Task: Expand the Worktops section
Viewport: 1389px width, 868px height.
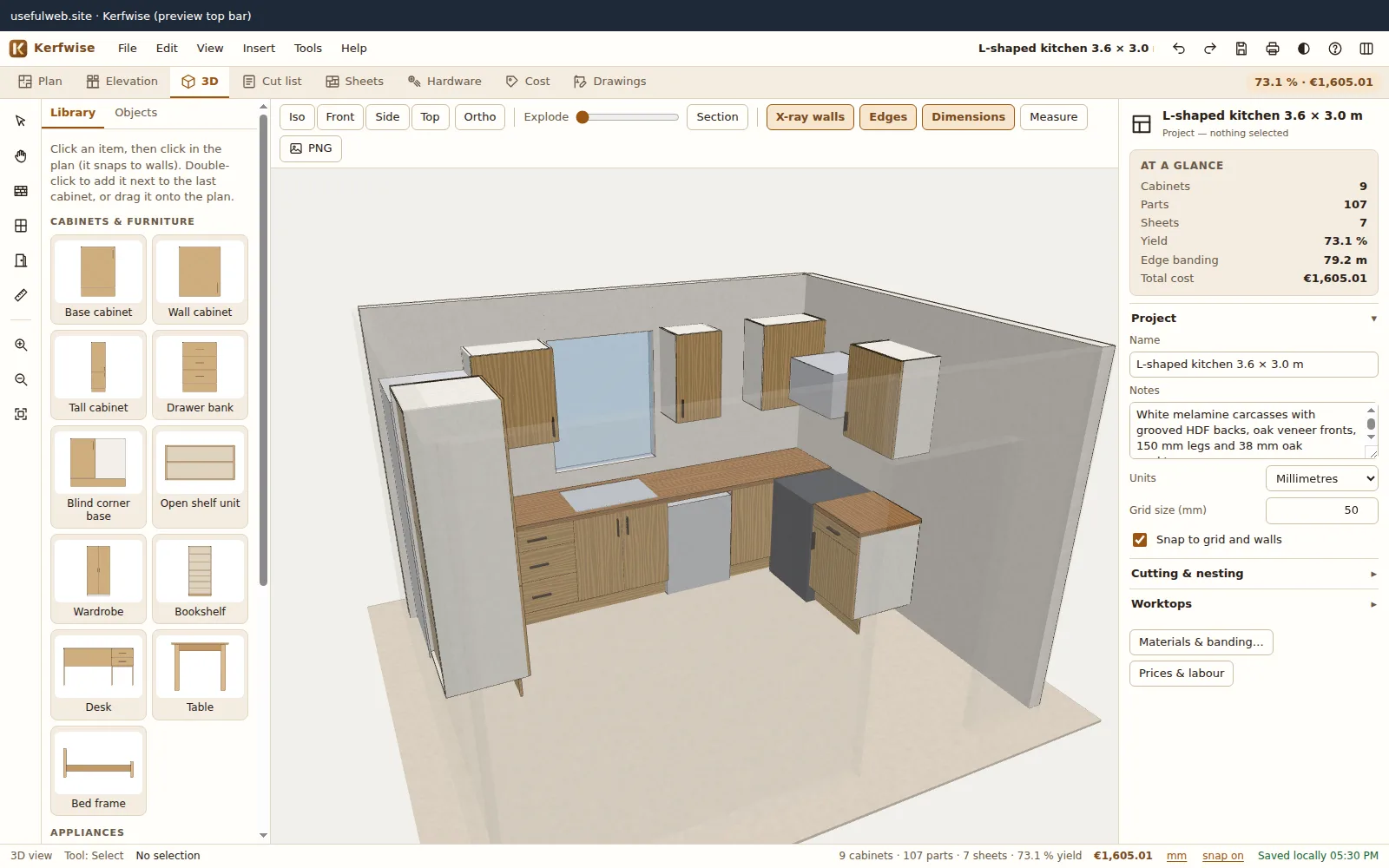Action: pyautogui.click(x=1254, y=604)
